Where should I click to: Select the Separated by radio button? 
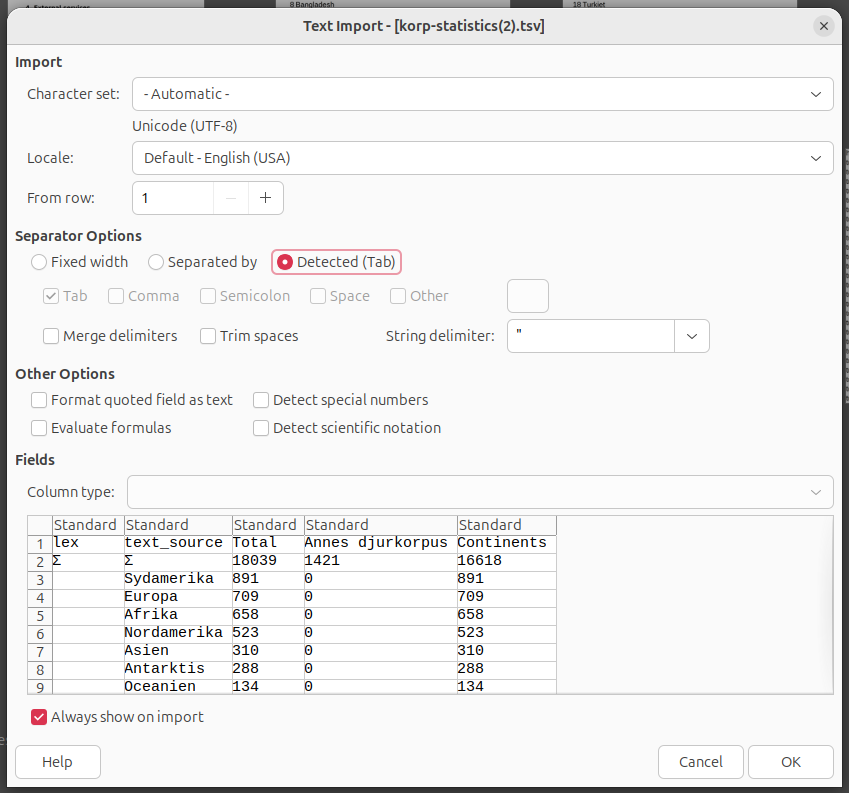pos(203,262)
